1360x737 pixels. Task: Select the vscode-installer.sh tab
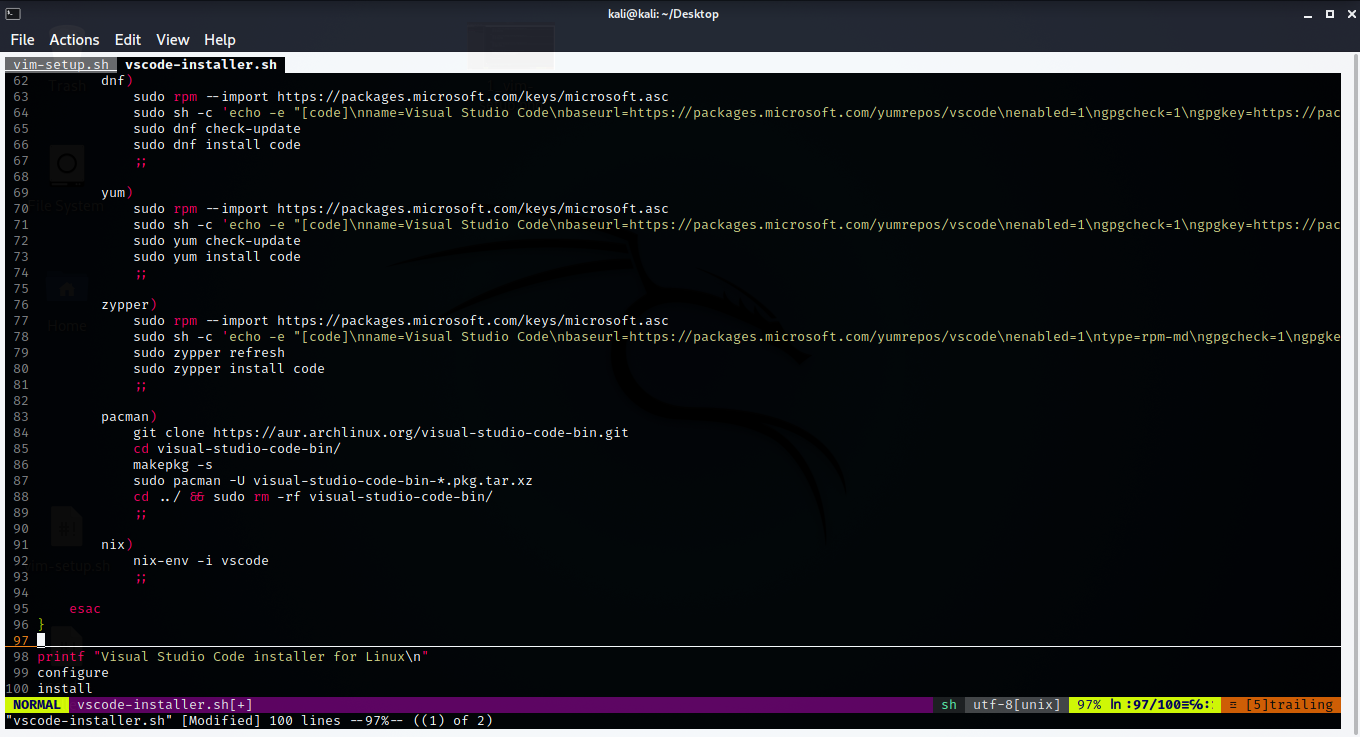click(x=201, y=65)
